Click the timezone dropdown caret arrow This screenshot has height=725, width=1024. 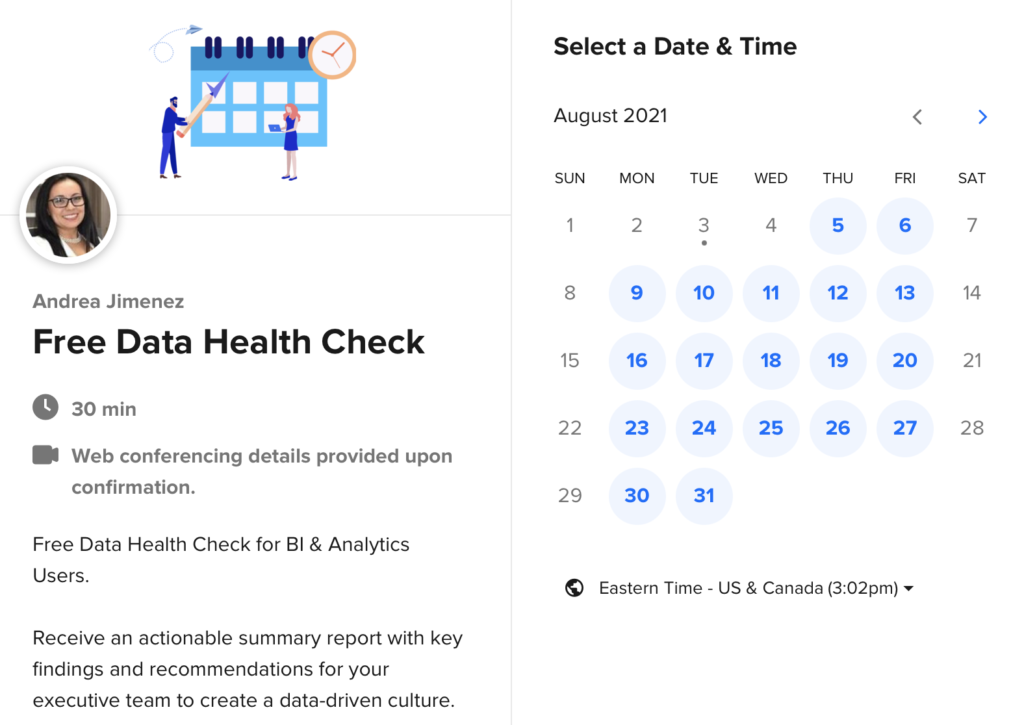coord(908,588)
